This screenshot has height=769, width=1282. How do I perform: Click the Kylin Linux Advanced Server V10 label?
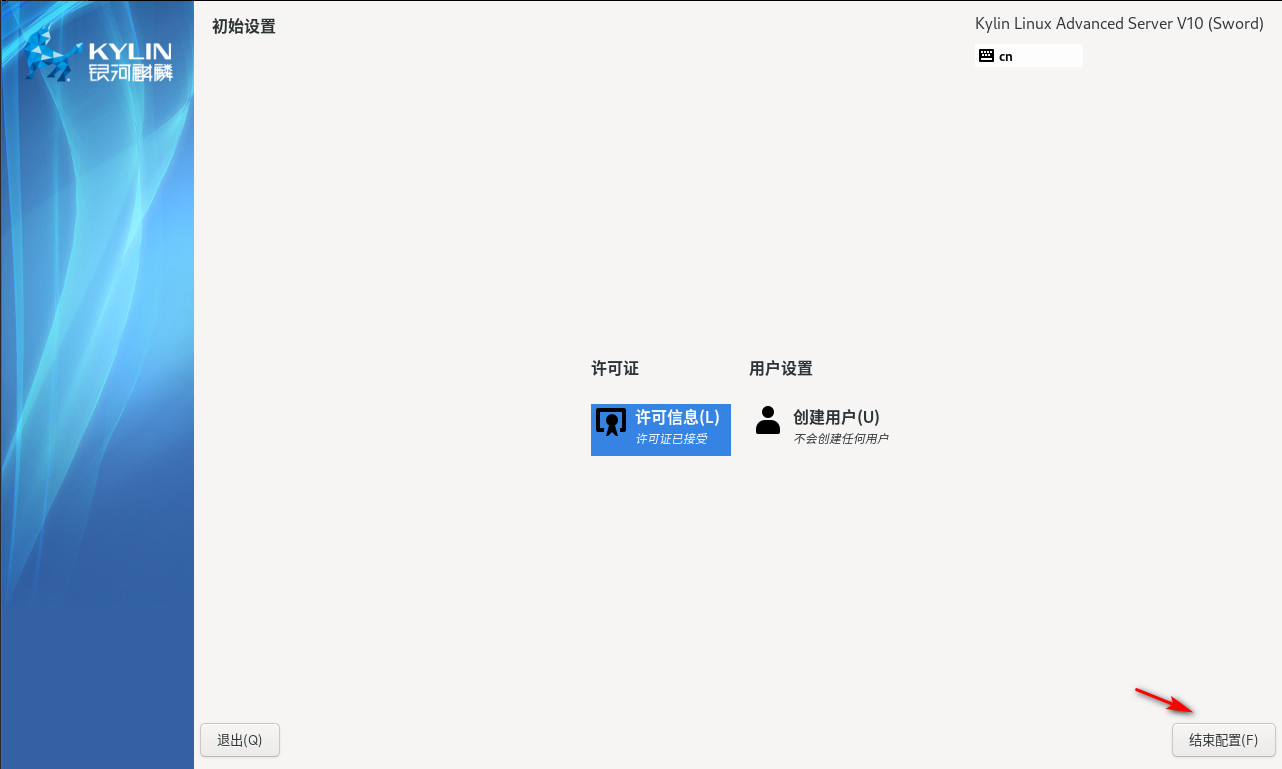[x=1119, y=24]
